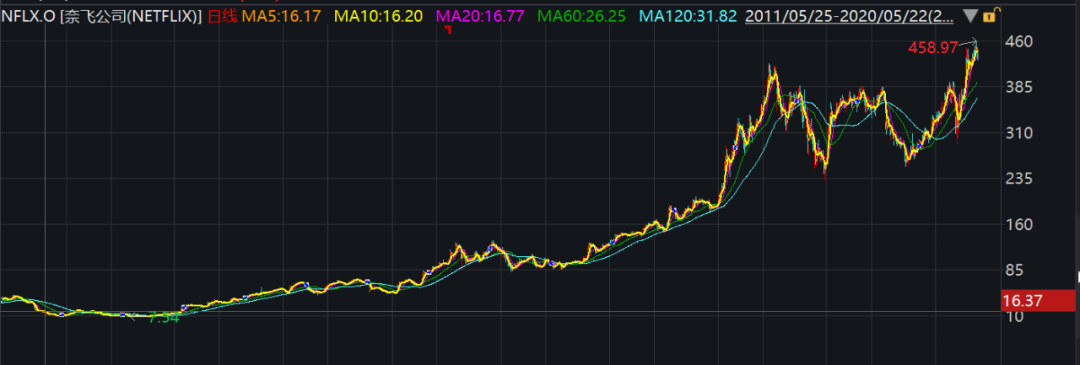Click the 310 price axis label
The height and width of the screenshot is (365, 1080).
(1019, 133)
